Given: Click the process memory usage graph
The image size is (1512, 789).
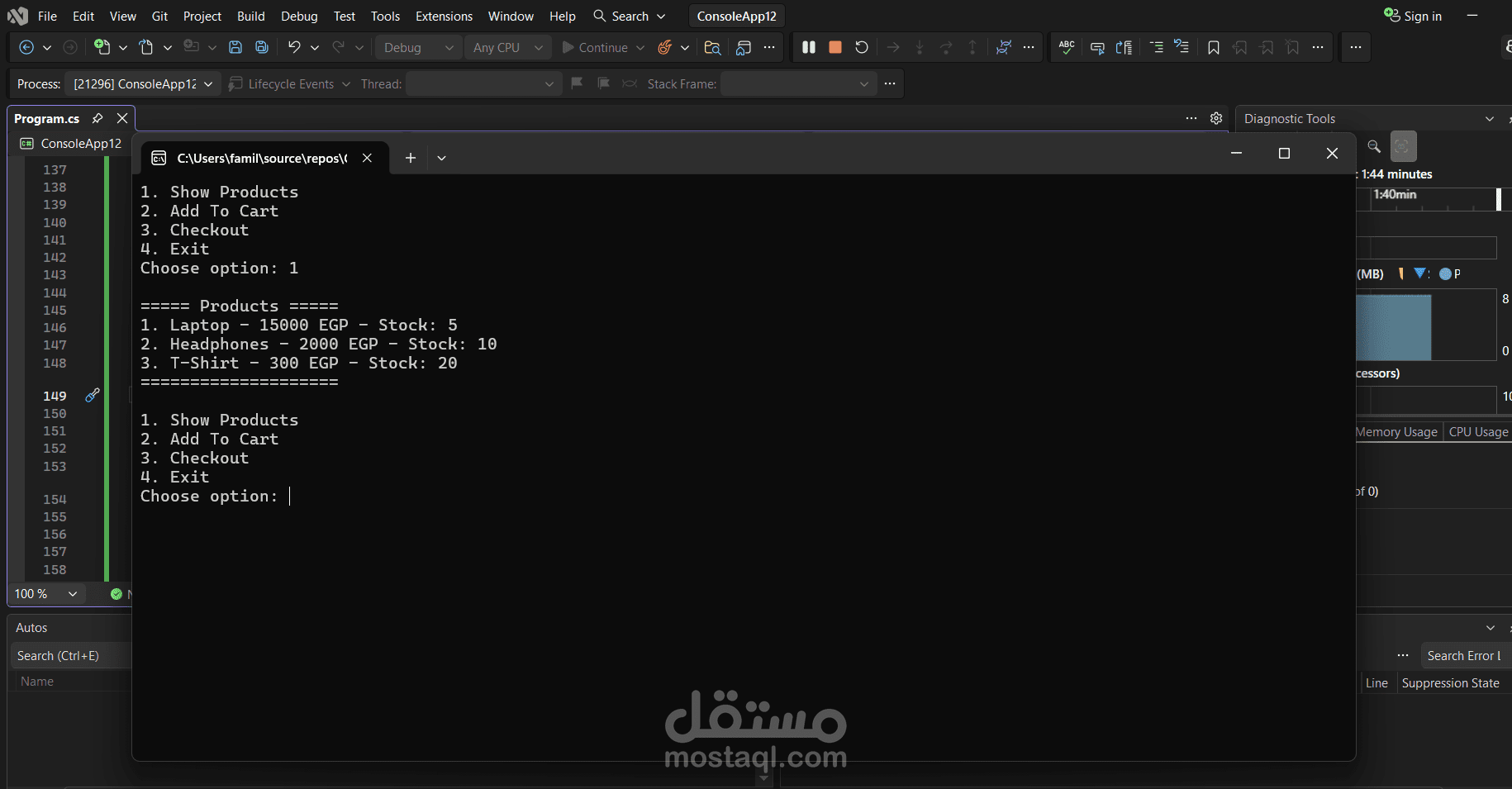Looking at the screenshot, I should 1427,325.
